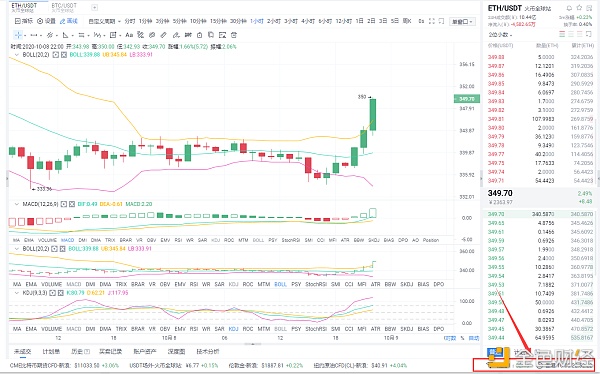The height and width of the screenshot is (374, 600).
Task: Click the 指标 indicators button
Action: (x=24, y=21)
